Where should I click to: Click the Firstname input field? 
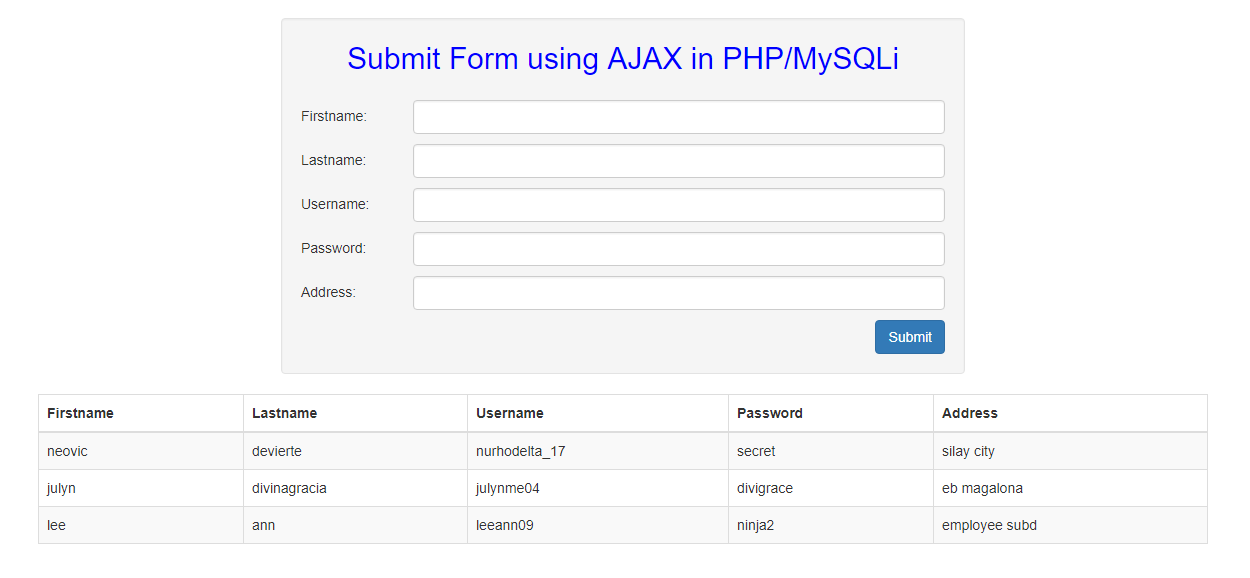pyautogui.click(x=678, y=117)
